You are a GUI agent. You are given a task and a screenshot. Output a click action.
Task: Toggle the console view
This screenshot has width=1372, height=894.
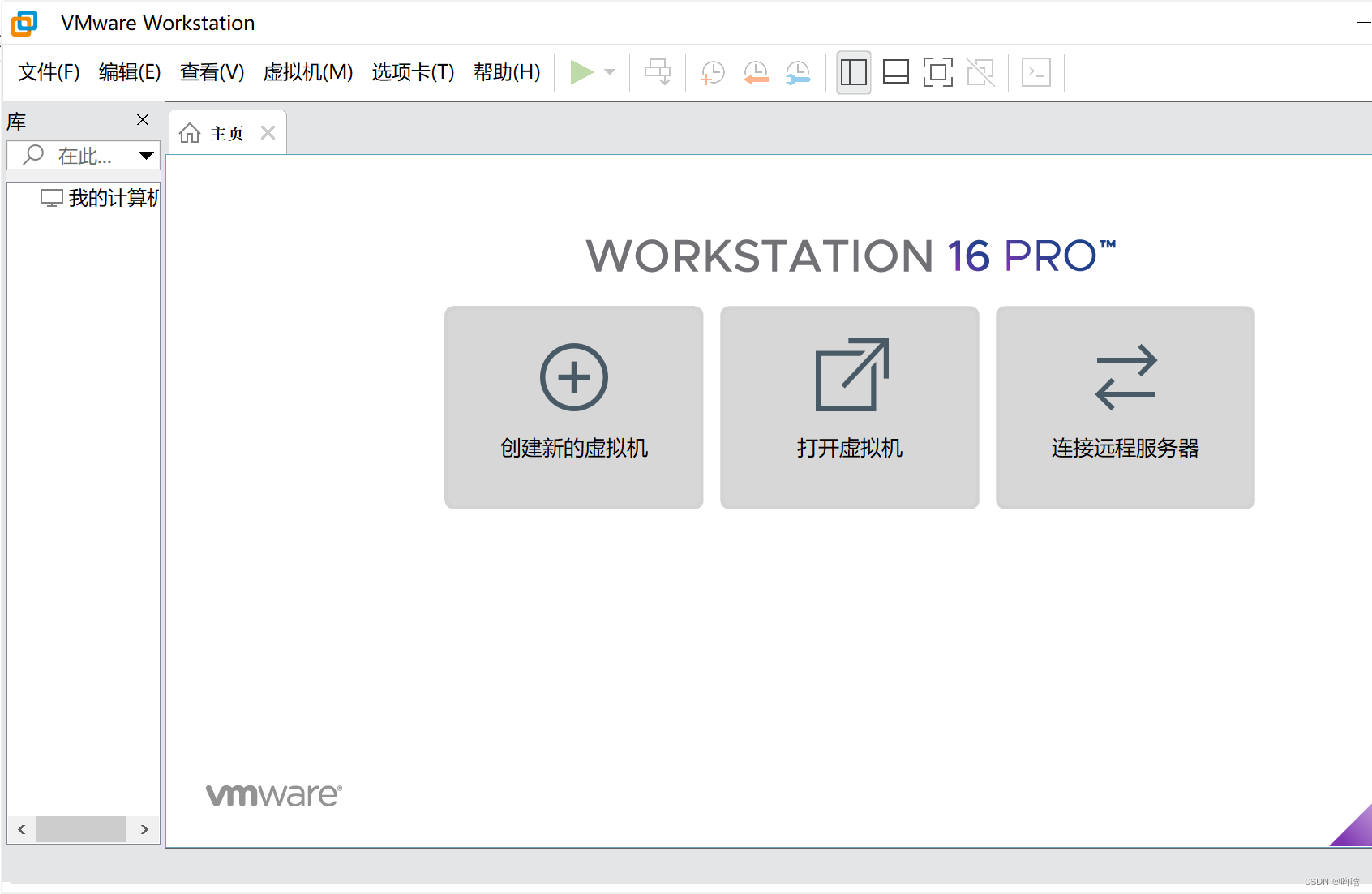click(x=1035, y=72)
